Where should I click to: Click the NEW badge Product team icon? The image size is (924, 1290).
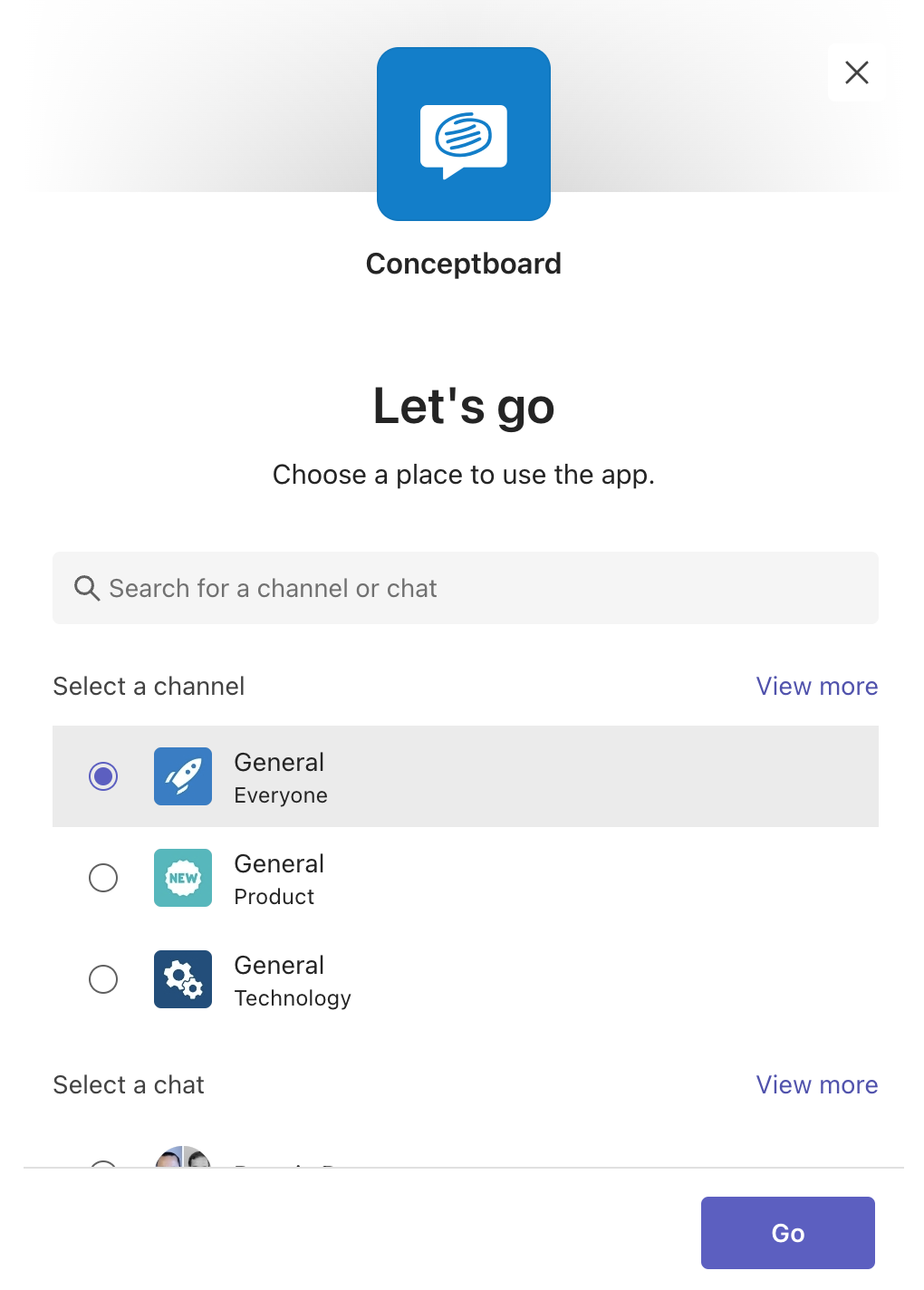(x=183, y=878)
